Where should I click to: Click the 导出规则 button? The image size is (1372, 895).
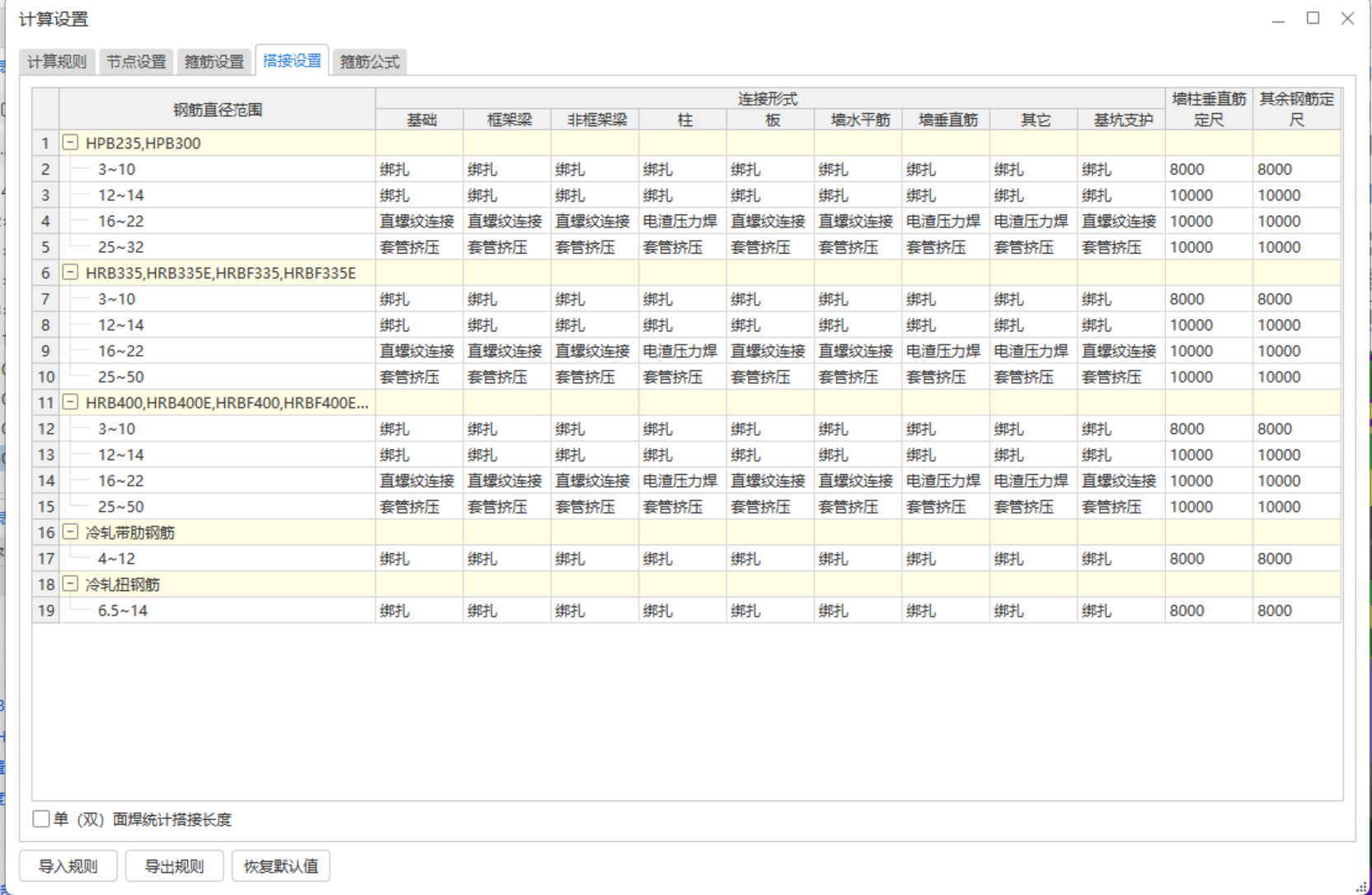[174, 866]
